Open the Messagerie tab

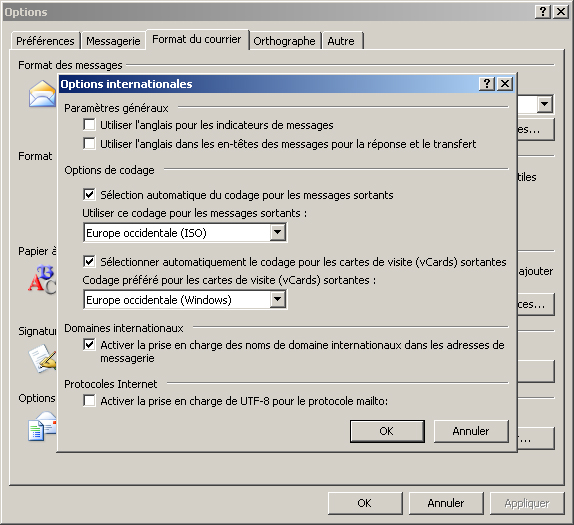[113, 41]
